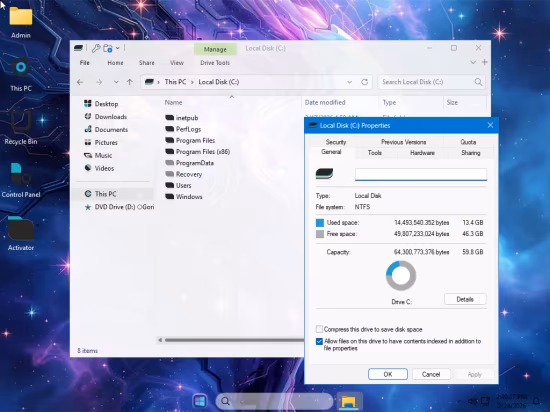Switch to the Tools tab
The width and height of the screenshot is (550, 412).
coord(375,153)
